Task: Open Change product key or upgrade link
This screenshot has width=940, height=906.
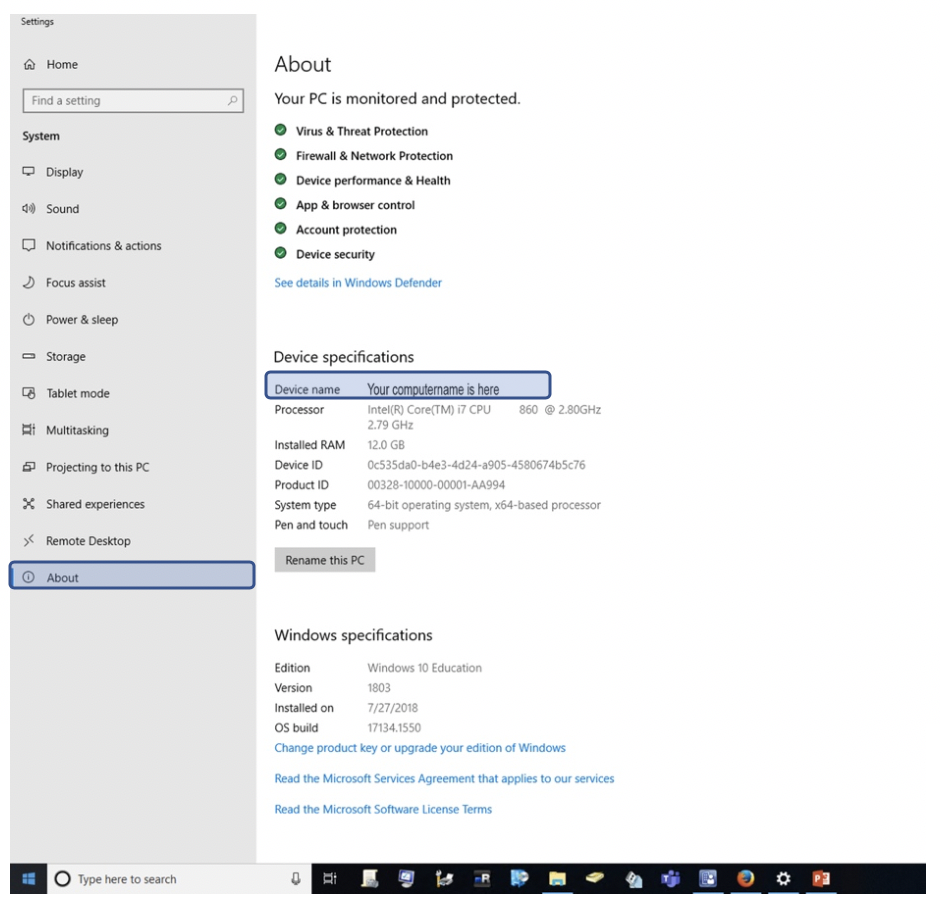Action: point(420,748)
